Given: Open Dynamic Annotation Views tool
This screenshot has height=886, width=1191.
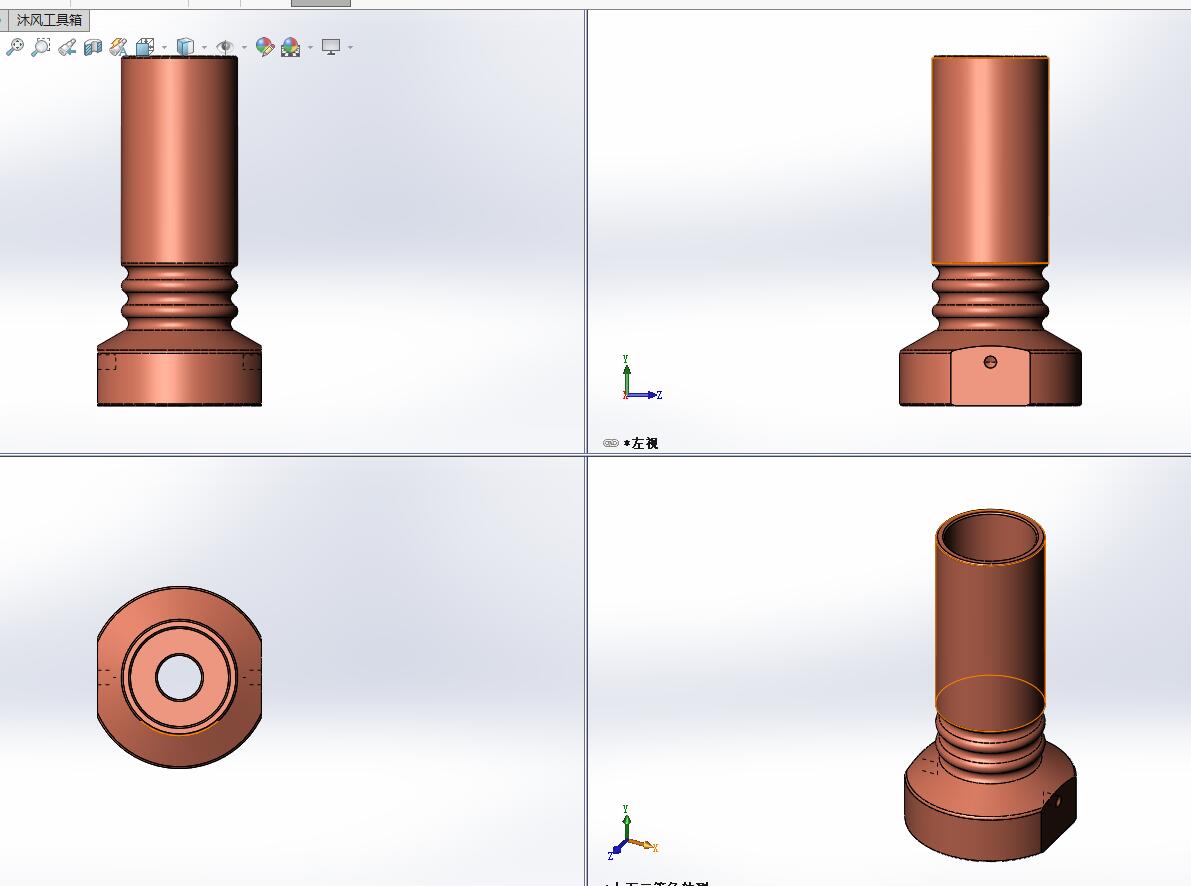Looking at the screenshot, I should pos(118,47).
